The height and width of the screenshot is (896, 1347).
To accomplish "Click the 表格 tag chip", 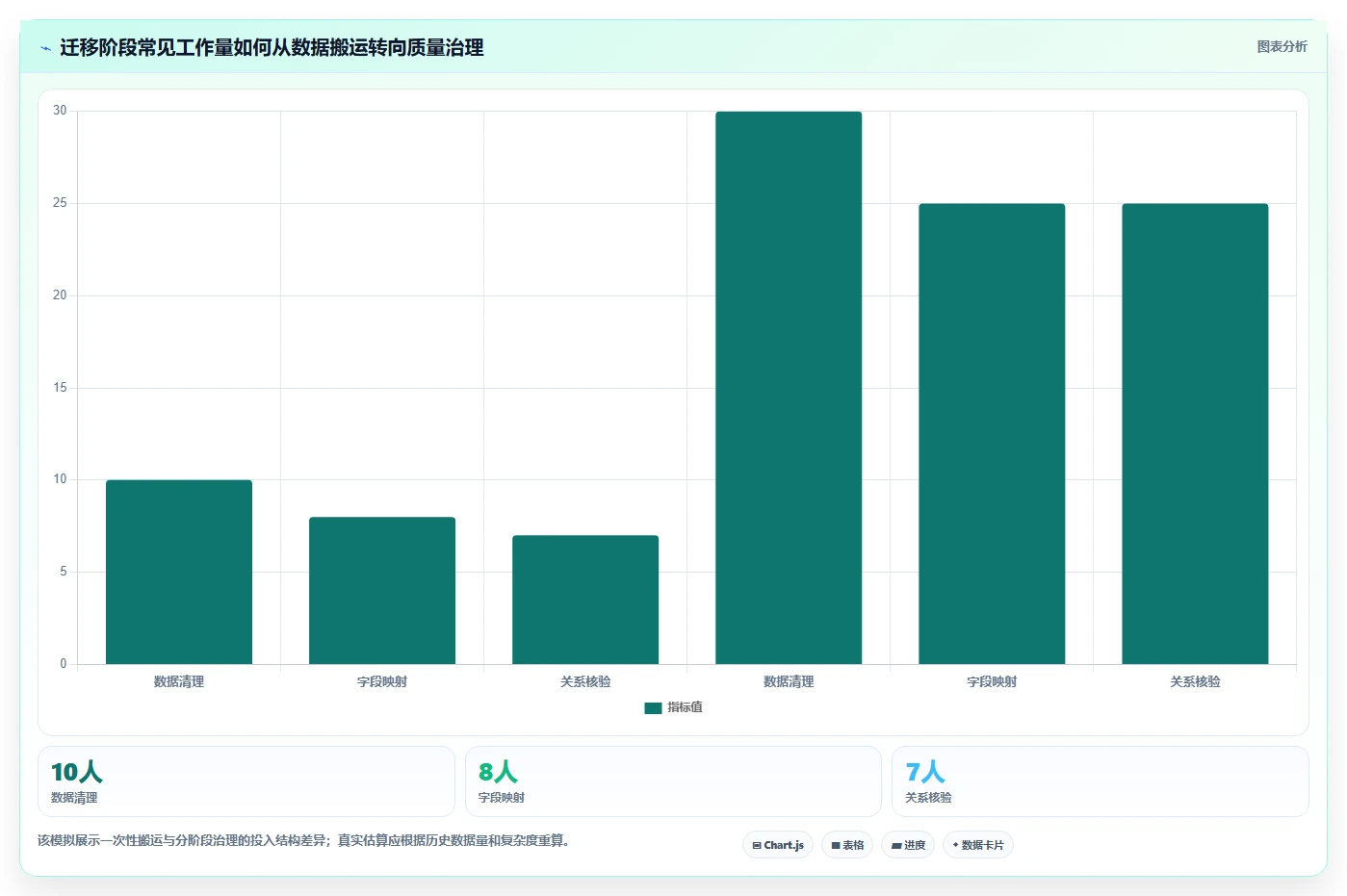I will tap(847, 845).
